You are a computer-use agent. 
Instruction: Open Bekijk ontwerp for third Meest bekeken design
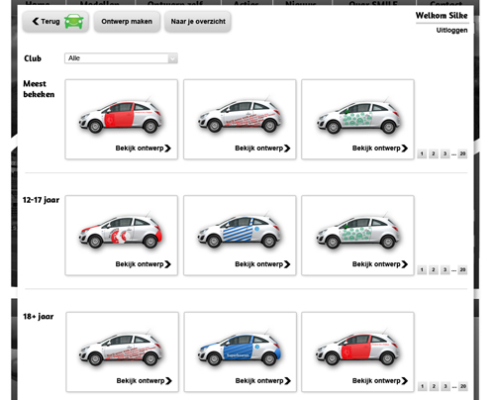click(380, 148)
